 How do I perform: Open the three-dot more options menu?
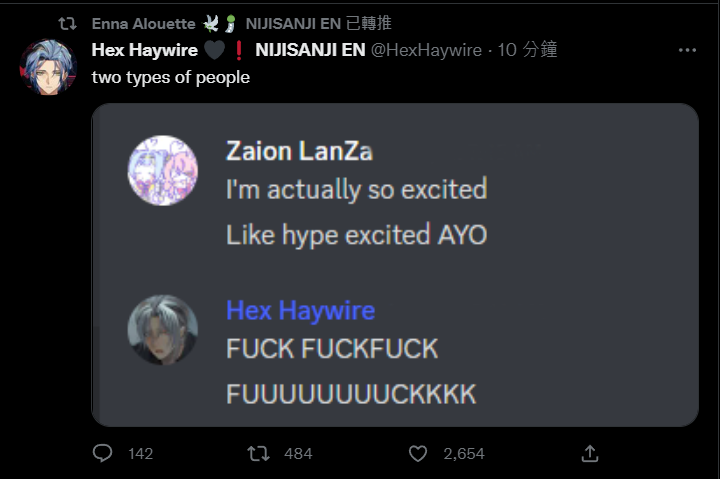pos(687,50)
